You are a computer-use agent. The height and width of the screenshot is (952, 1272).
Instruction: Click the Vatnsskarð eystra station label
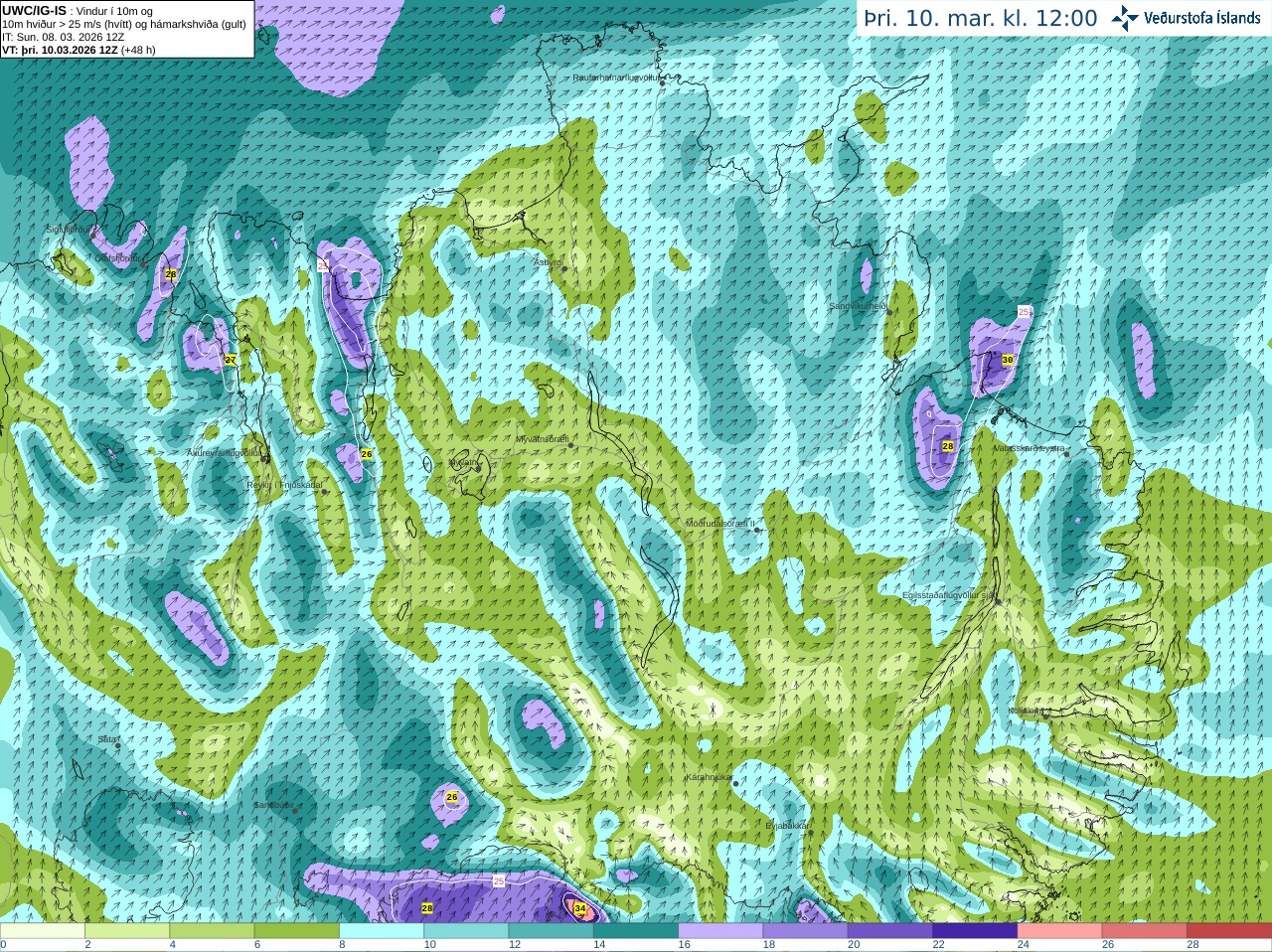click(1030, 448)
